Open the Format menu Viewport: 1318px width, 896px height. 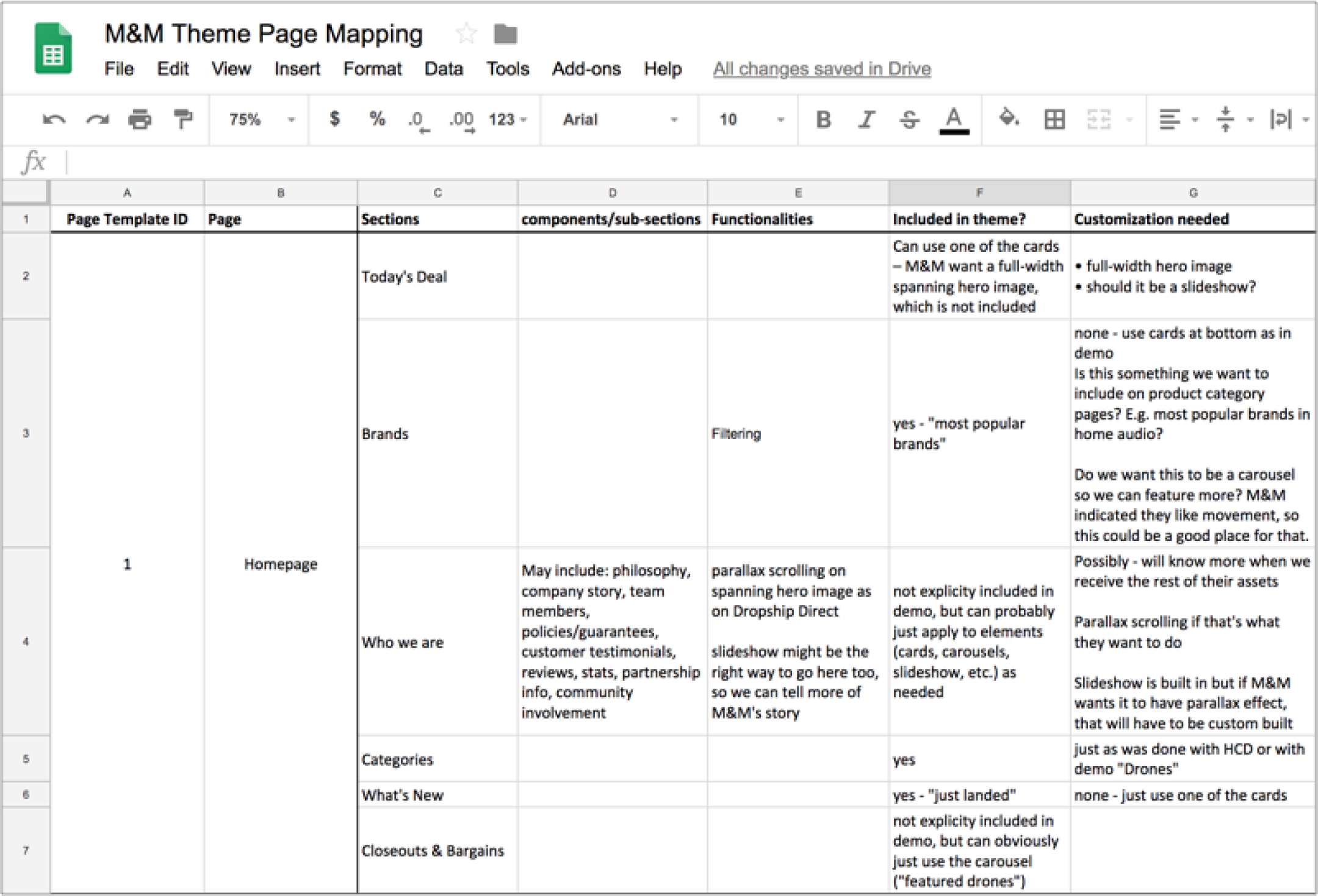pyautogui.click(x=372, y=69)
